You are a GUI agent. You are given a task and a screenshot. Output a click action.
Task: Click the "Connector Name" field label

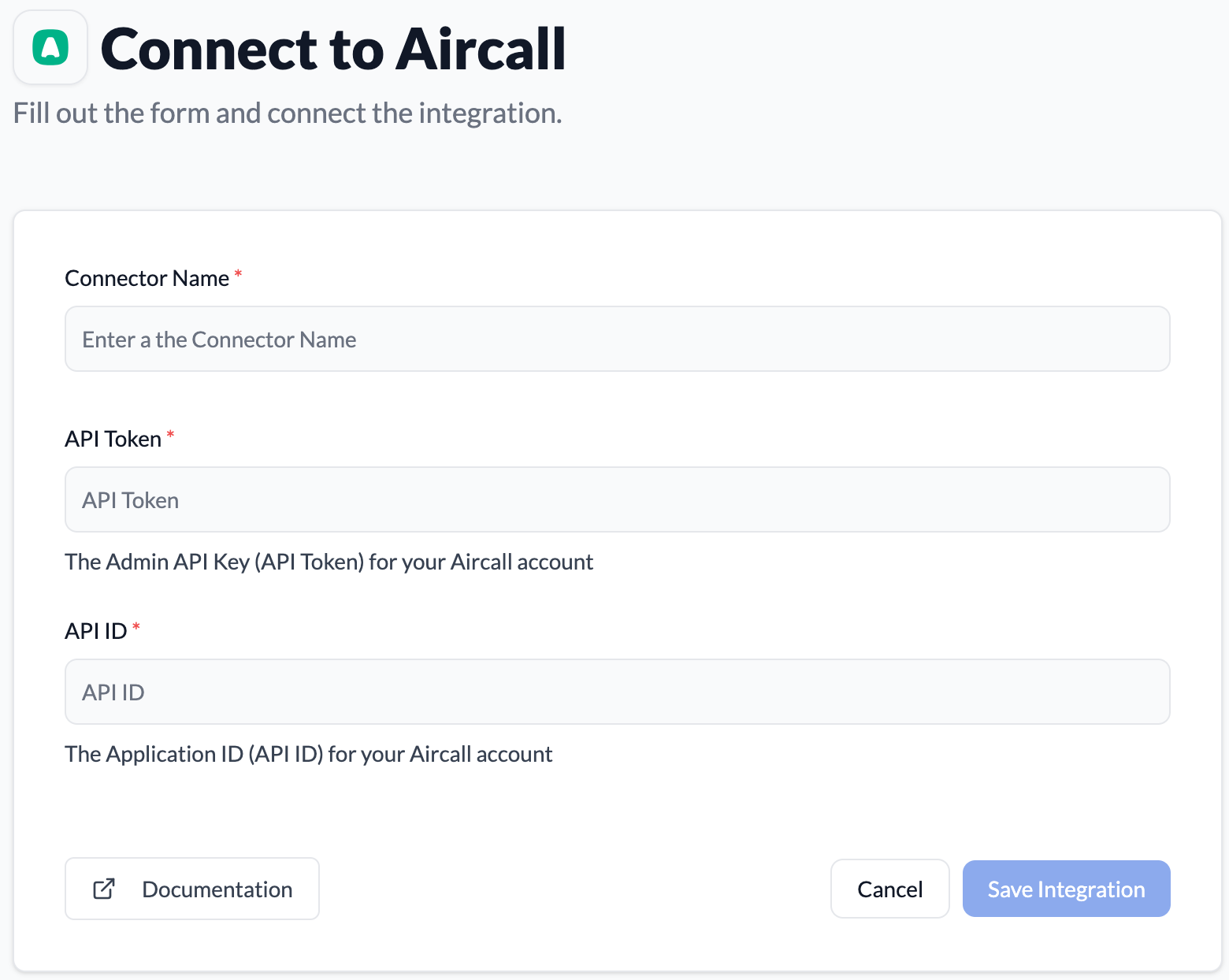147,278
